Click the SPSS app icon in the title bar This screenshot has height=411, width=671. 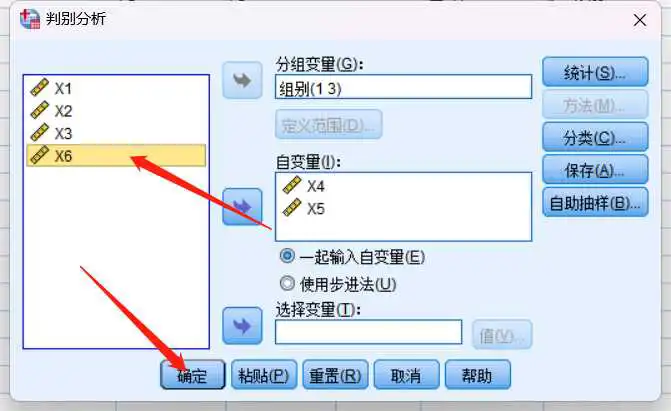[30, 19]
